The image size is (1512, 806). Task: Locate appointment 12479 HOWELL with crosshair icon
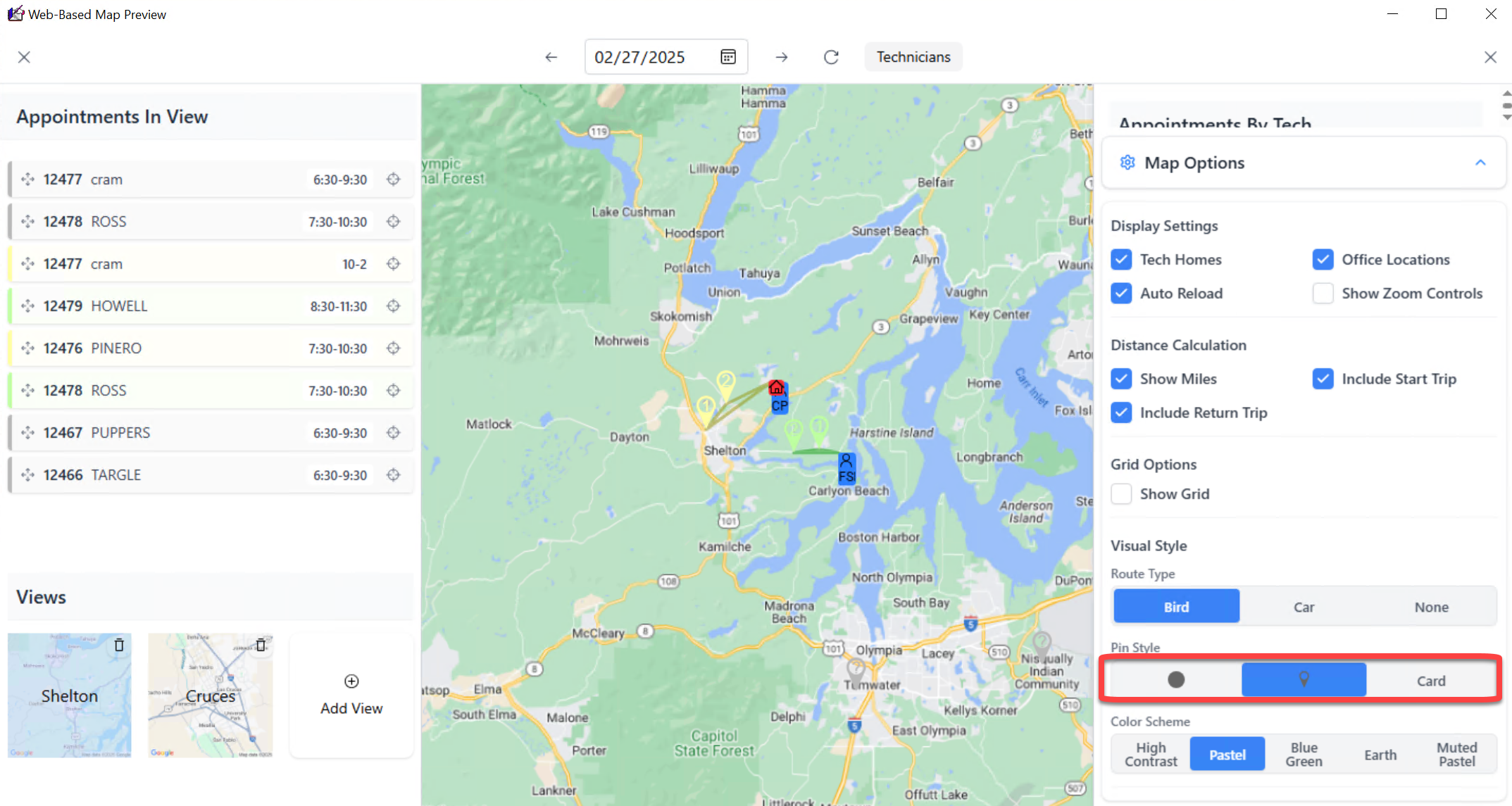(x=394, y=306)
